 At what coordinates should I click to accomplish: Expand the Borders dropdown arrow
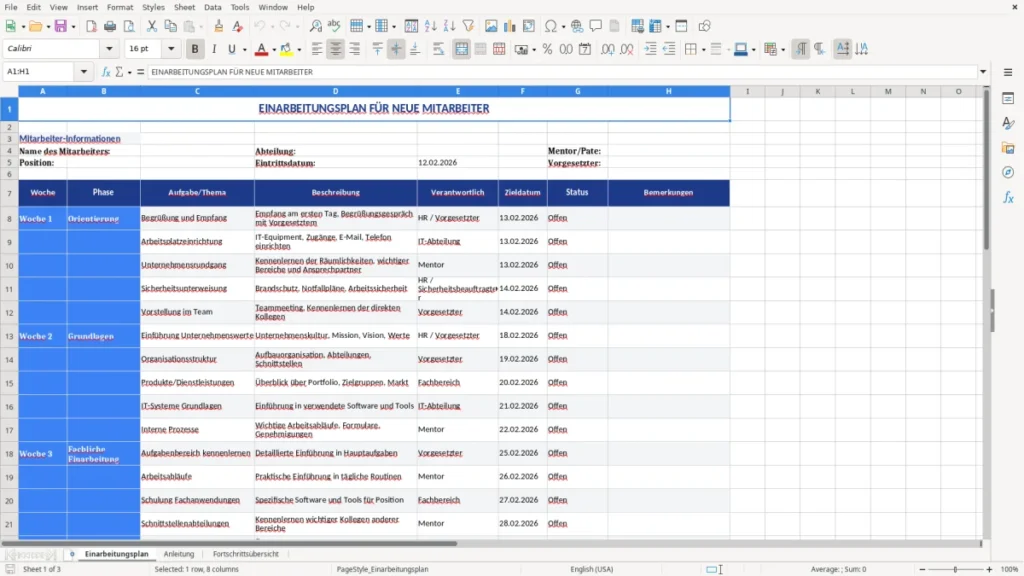pyautogui.click(x=703, y=50)
